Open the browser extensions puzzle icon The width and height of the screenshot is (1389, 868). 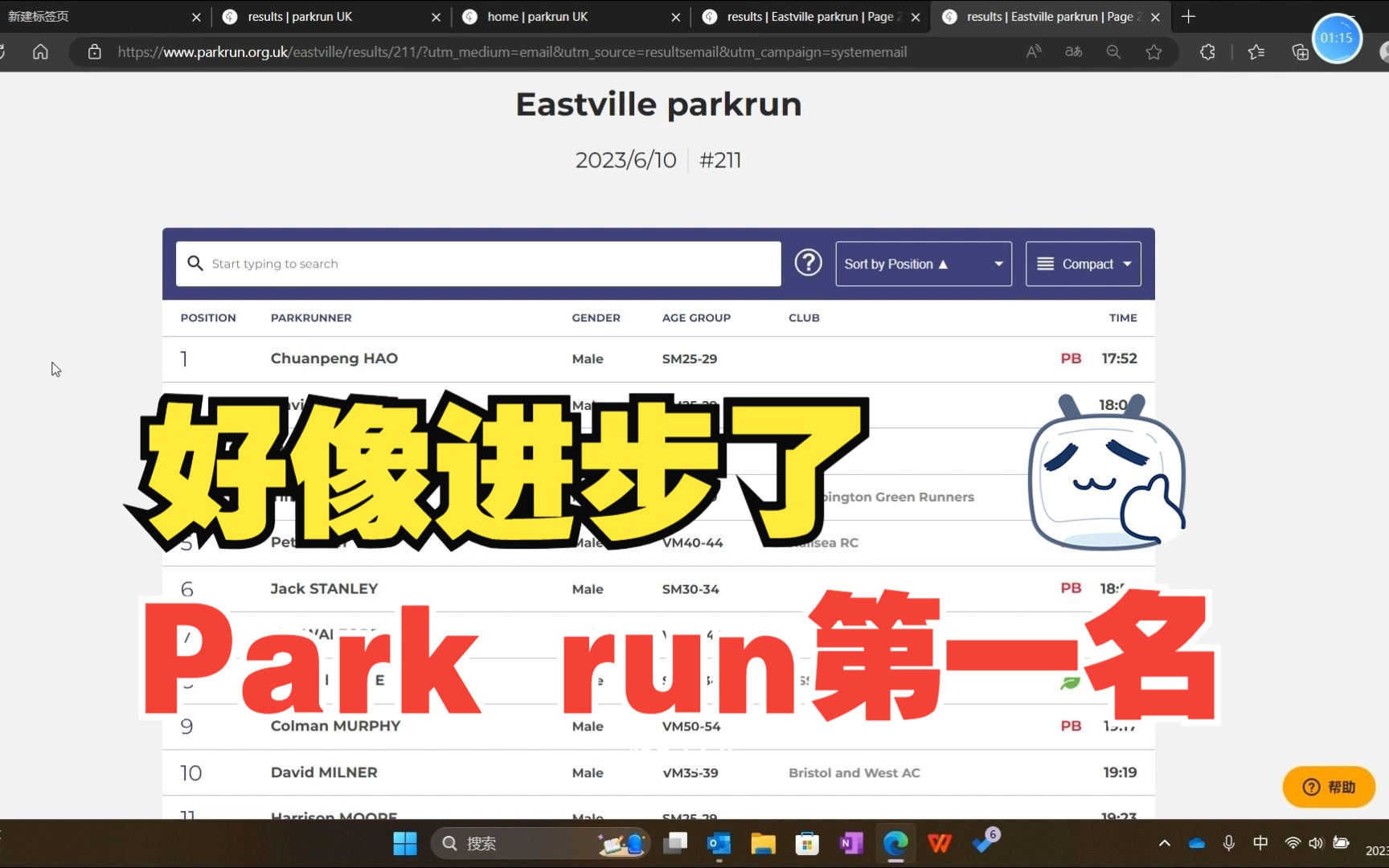tap(1207, 52)
